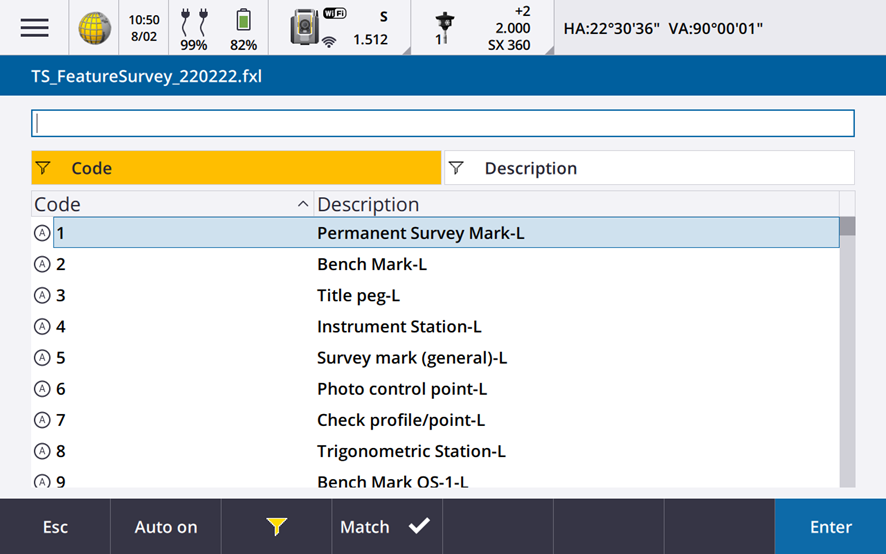Sort by the Code column header
Image resolution: width=886 pixels, height=554 pixels.
pos(172,204)
